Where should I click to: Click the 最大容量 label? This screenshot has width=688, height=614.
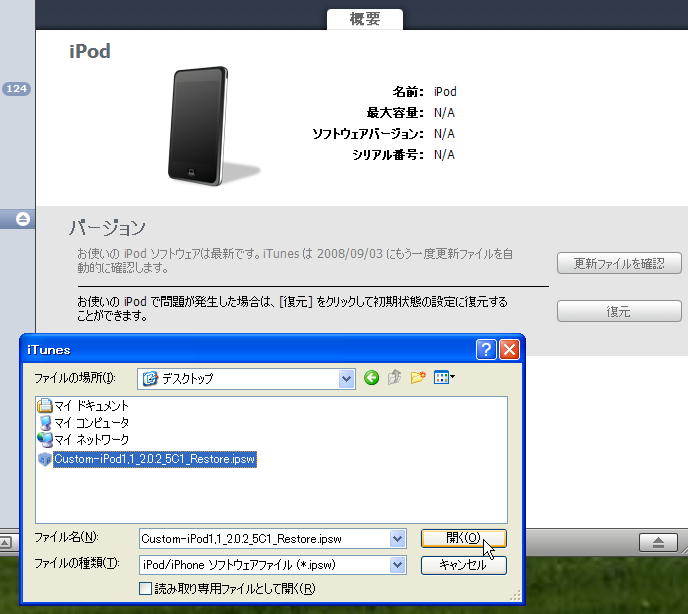click(x=395, y=113)
